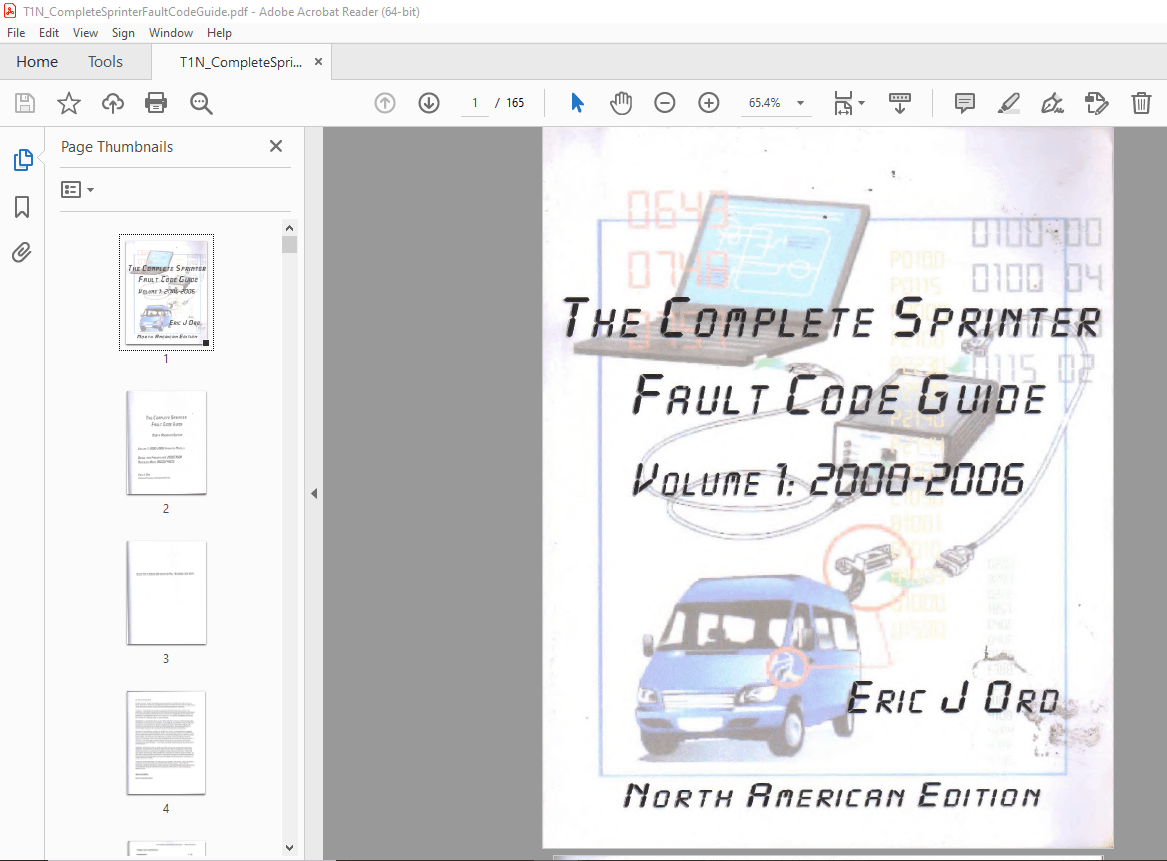1167x861 pixels.
Task: Open the Thumbnails panel options menu
Action: tap(77, 189)
